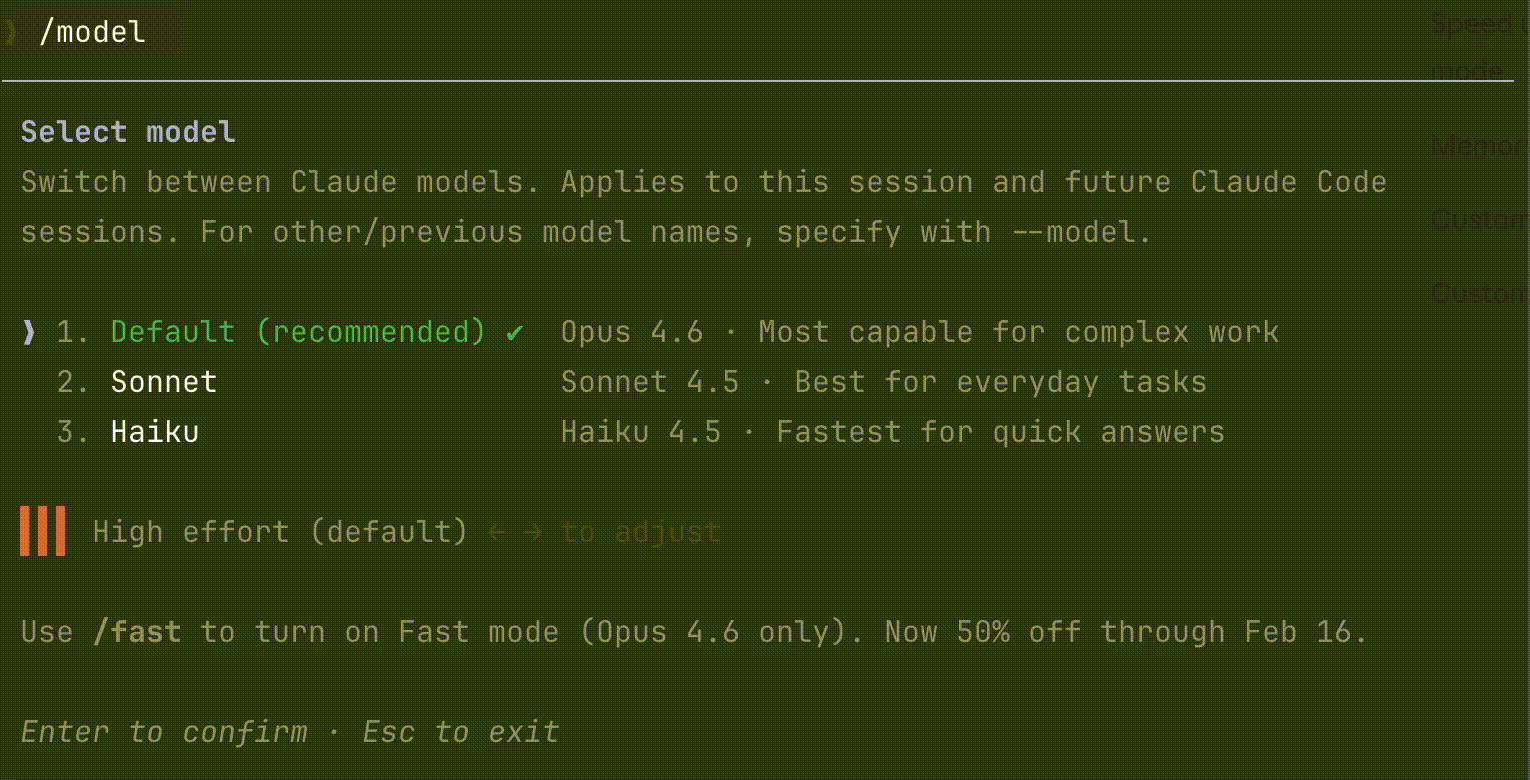
Task: Click the selection pointer before option 1
Action: click(x=29, y=332)
